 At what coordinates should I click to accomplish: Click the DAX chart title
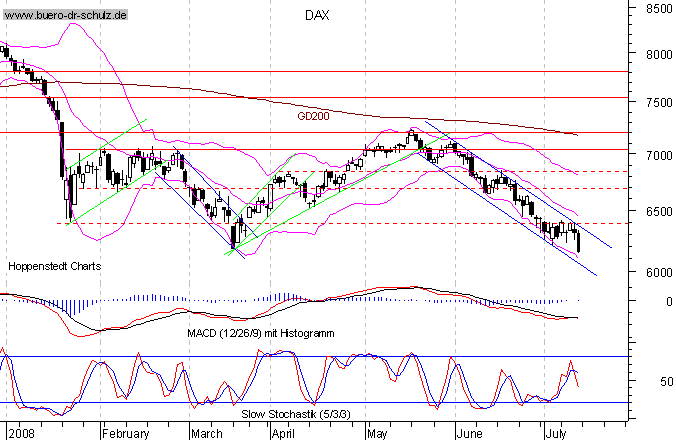tap(317, 16)
